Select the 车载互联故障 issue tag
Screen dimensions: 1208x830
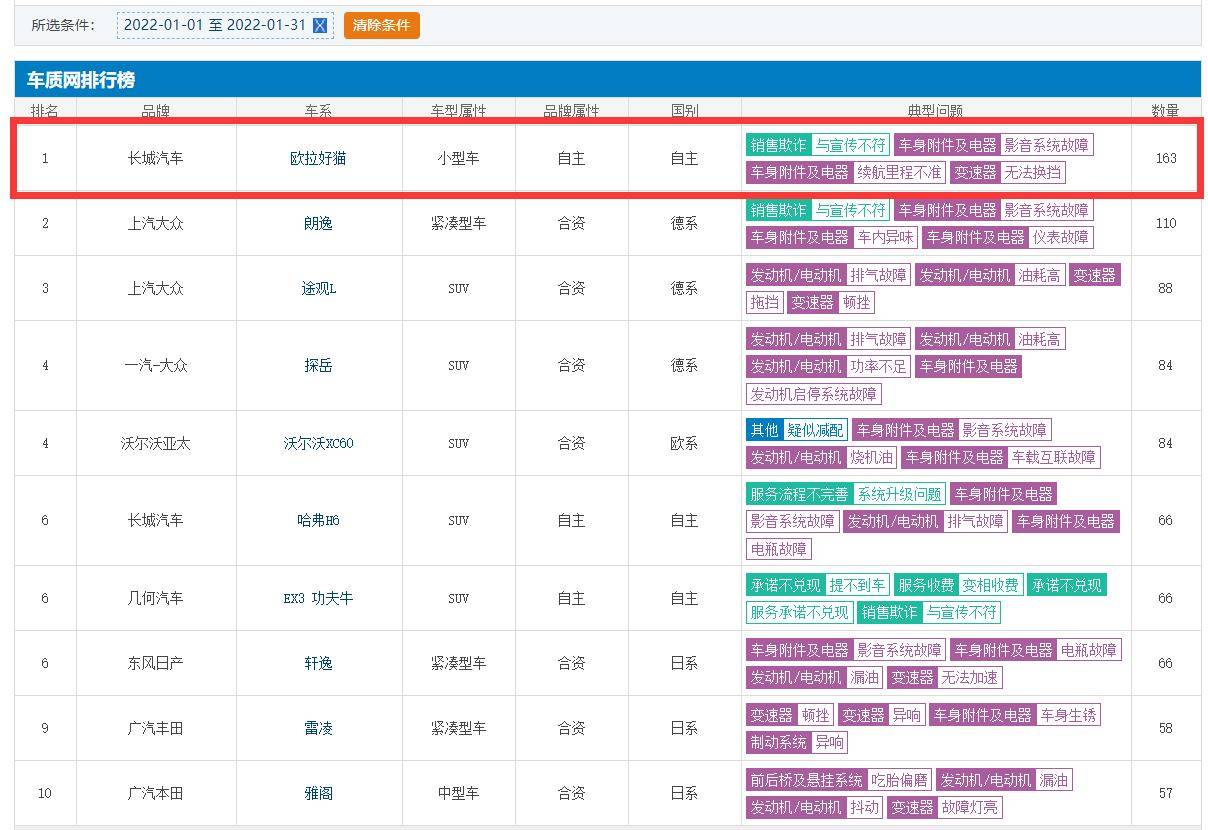pyautogui.click(x=1054, y=457)
